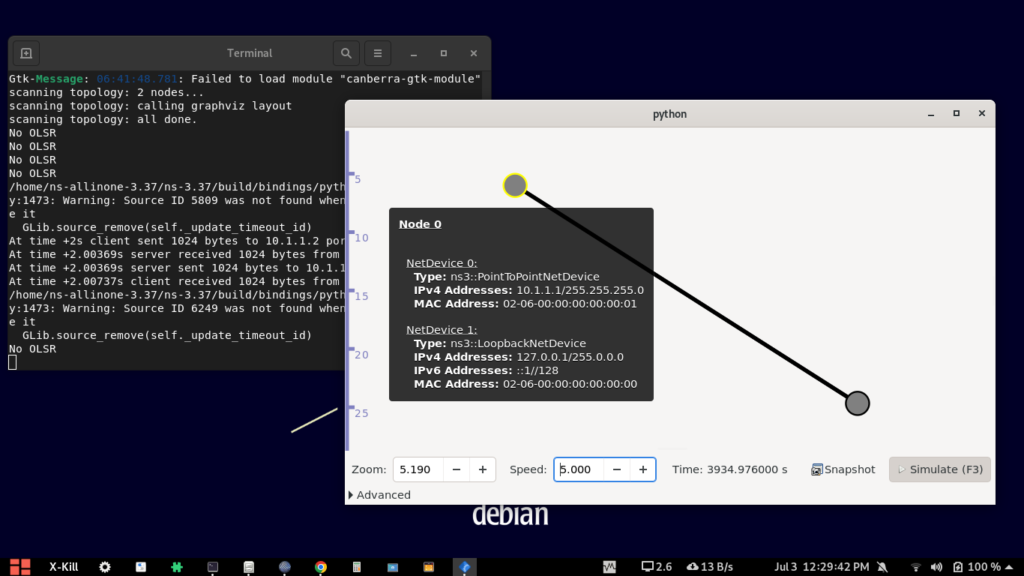Decrease simulation speed with the minus button
The height and width of the screenshot is (576, 1024).
point(617,469)
